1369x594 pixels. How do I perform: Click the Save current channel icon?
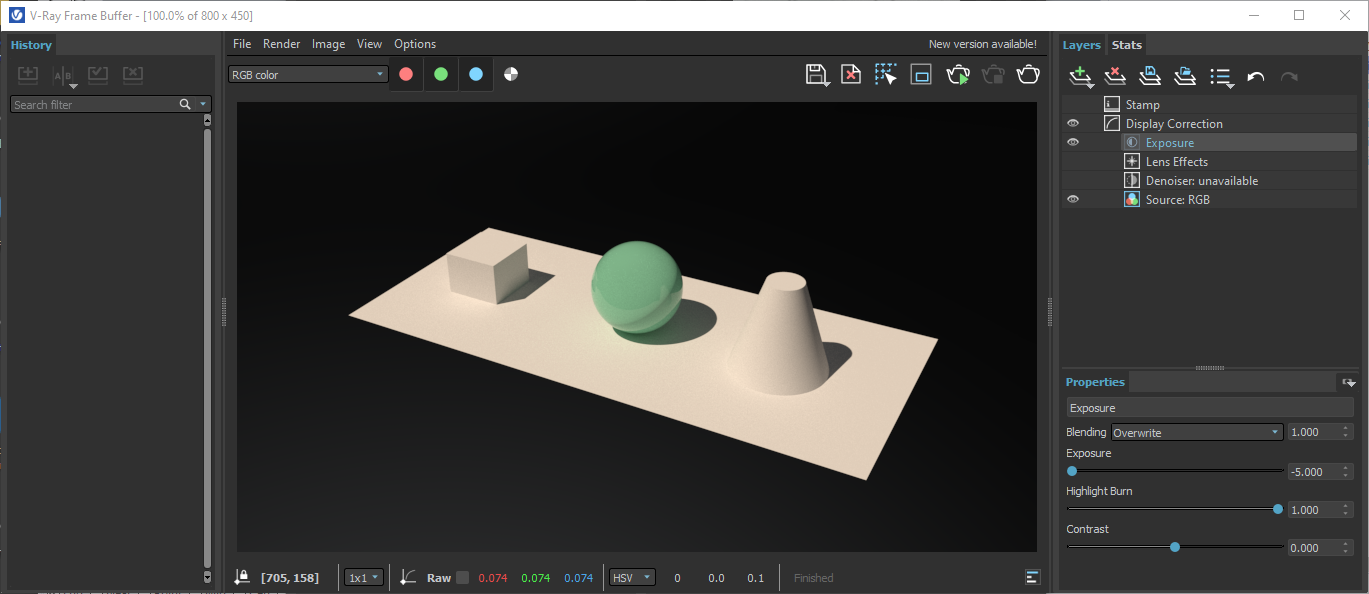point(816,74)
